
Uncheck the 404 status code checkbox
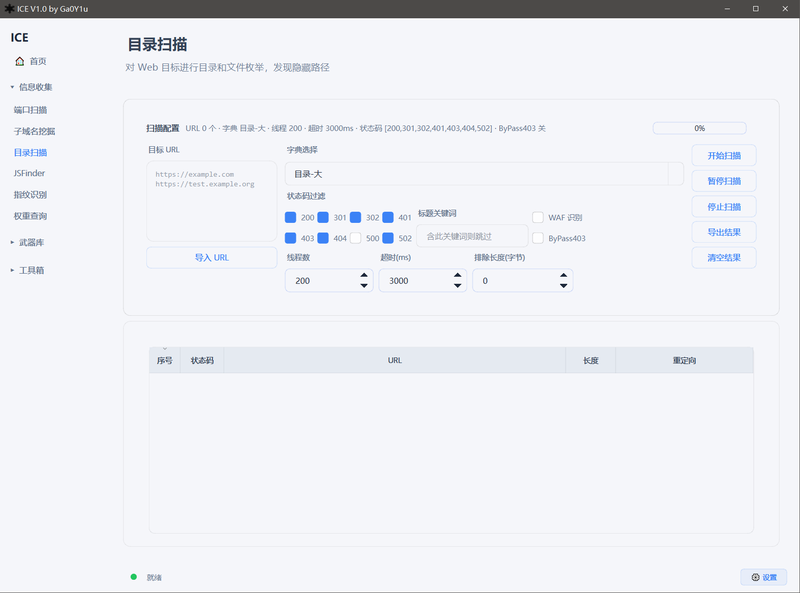tap(323, 238)
